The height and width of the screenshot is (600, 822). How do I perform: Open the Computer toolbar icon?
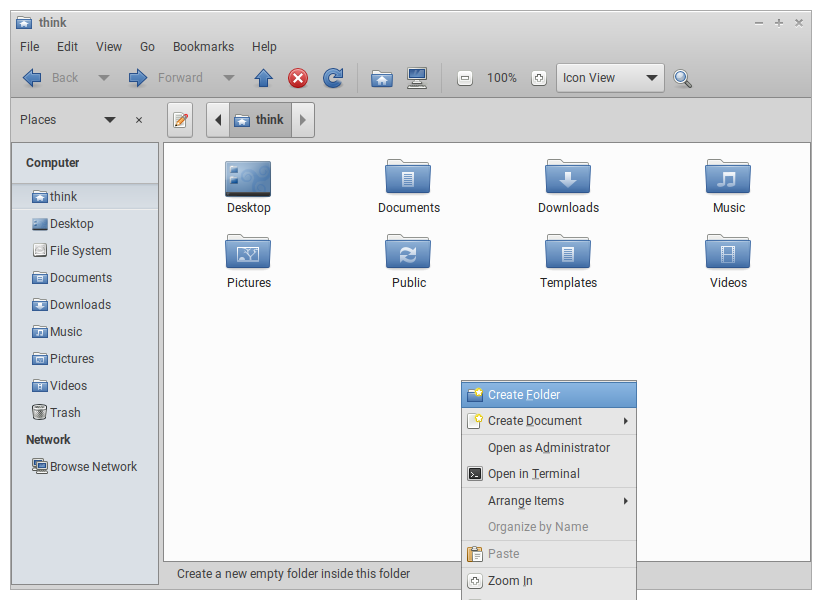tap(417, 79)
